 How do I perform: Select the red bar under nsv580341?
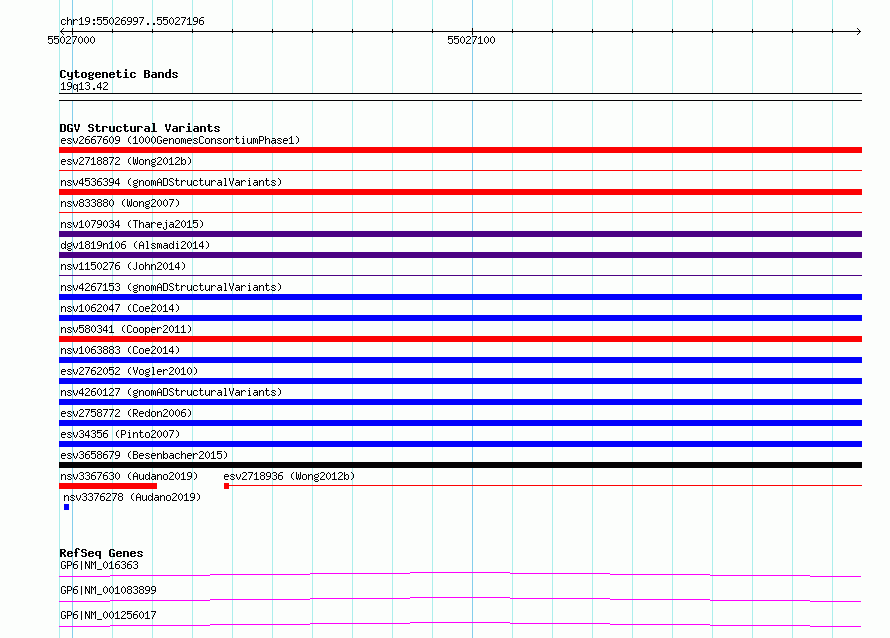click(x=460, y=339)
